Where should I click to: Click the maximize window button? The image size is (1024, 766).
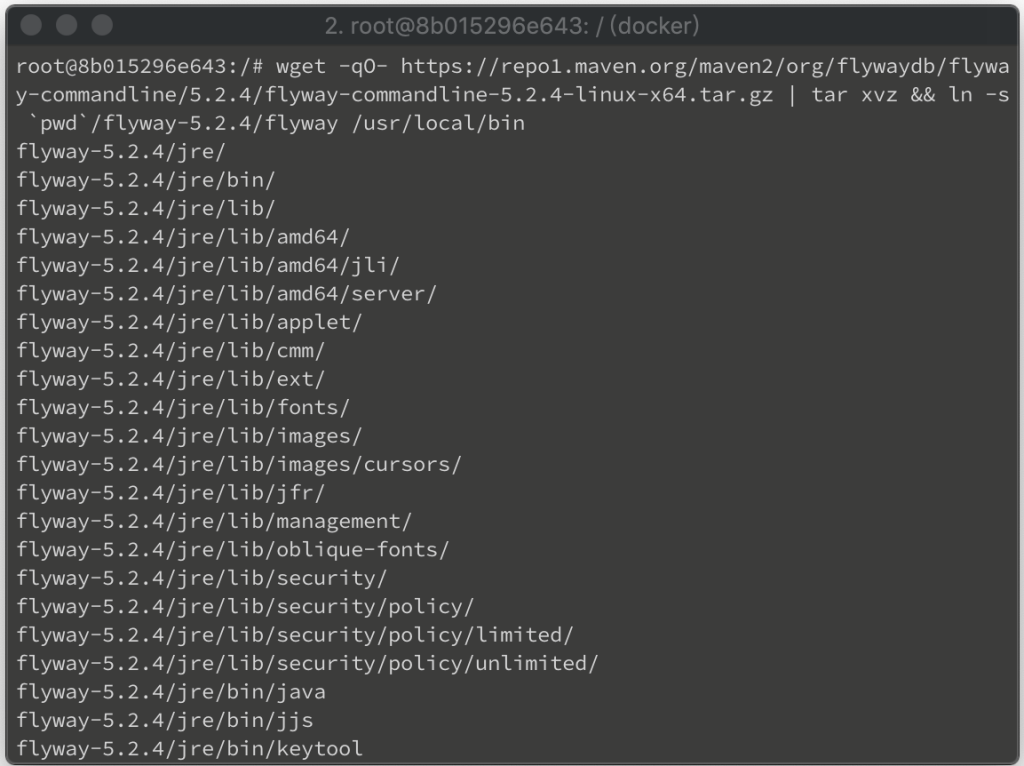tap(102, 25)
